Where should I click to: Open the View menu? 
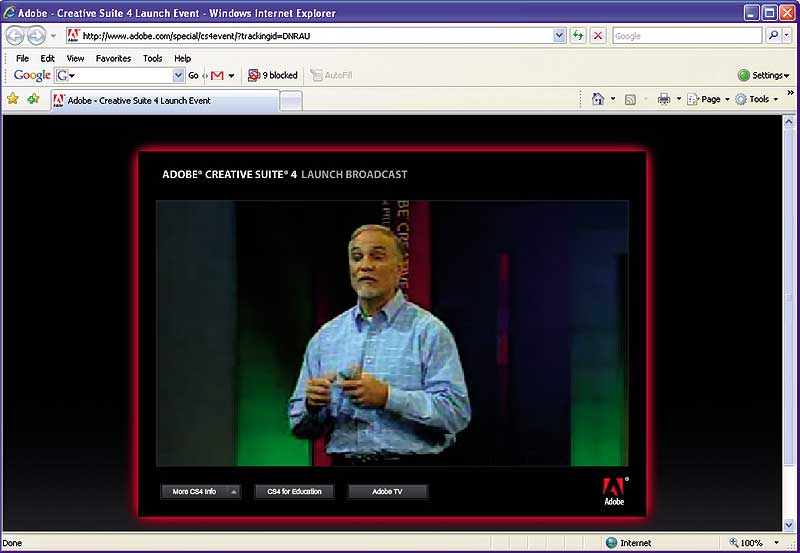(76, 58)
